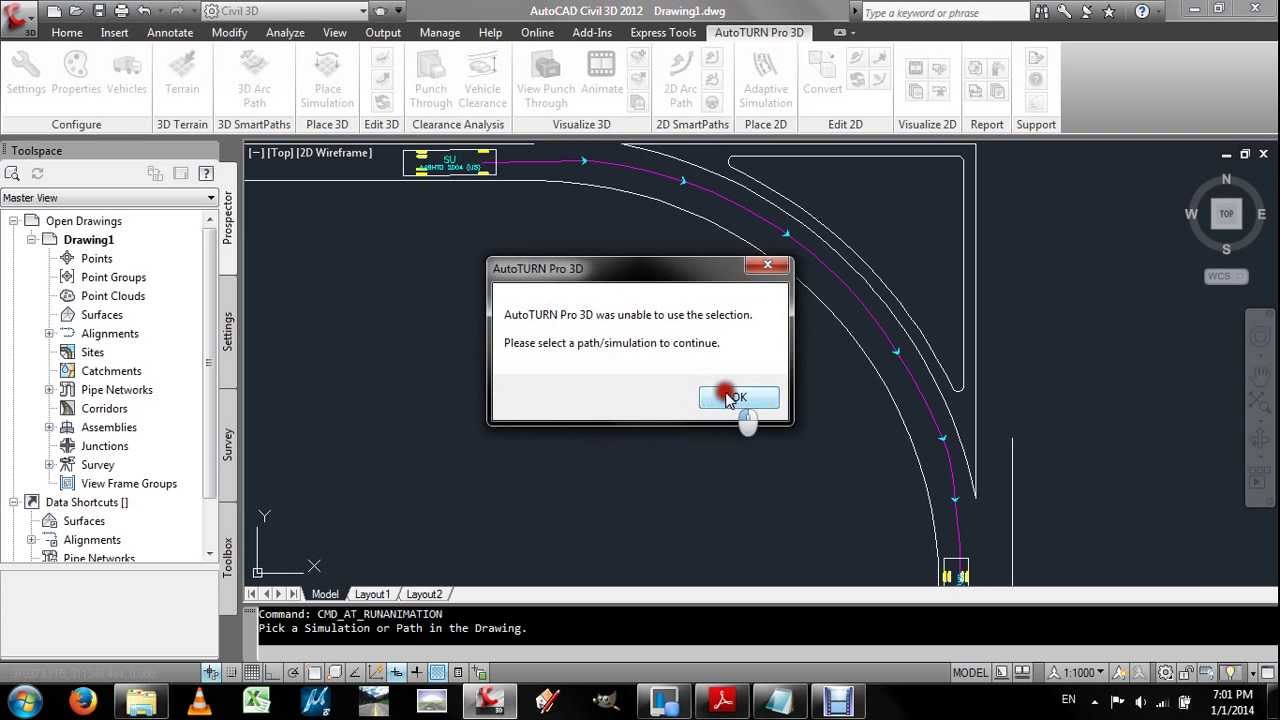Toggle Show Lineweight in the status bar
Image resolution: width=1280 pixels, height=720 pixels.
click(x=417, y=672)
